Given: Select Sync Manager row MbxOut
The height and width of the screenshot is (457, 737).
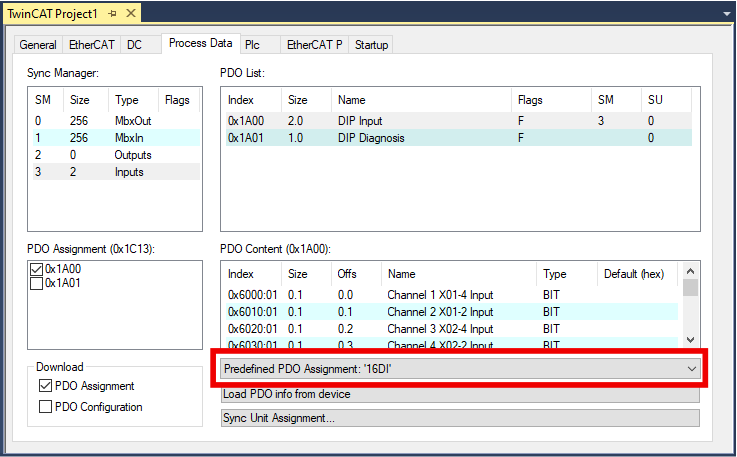Looking at the screenshot, I should point(116,121).
